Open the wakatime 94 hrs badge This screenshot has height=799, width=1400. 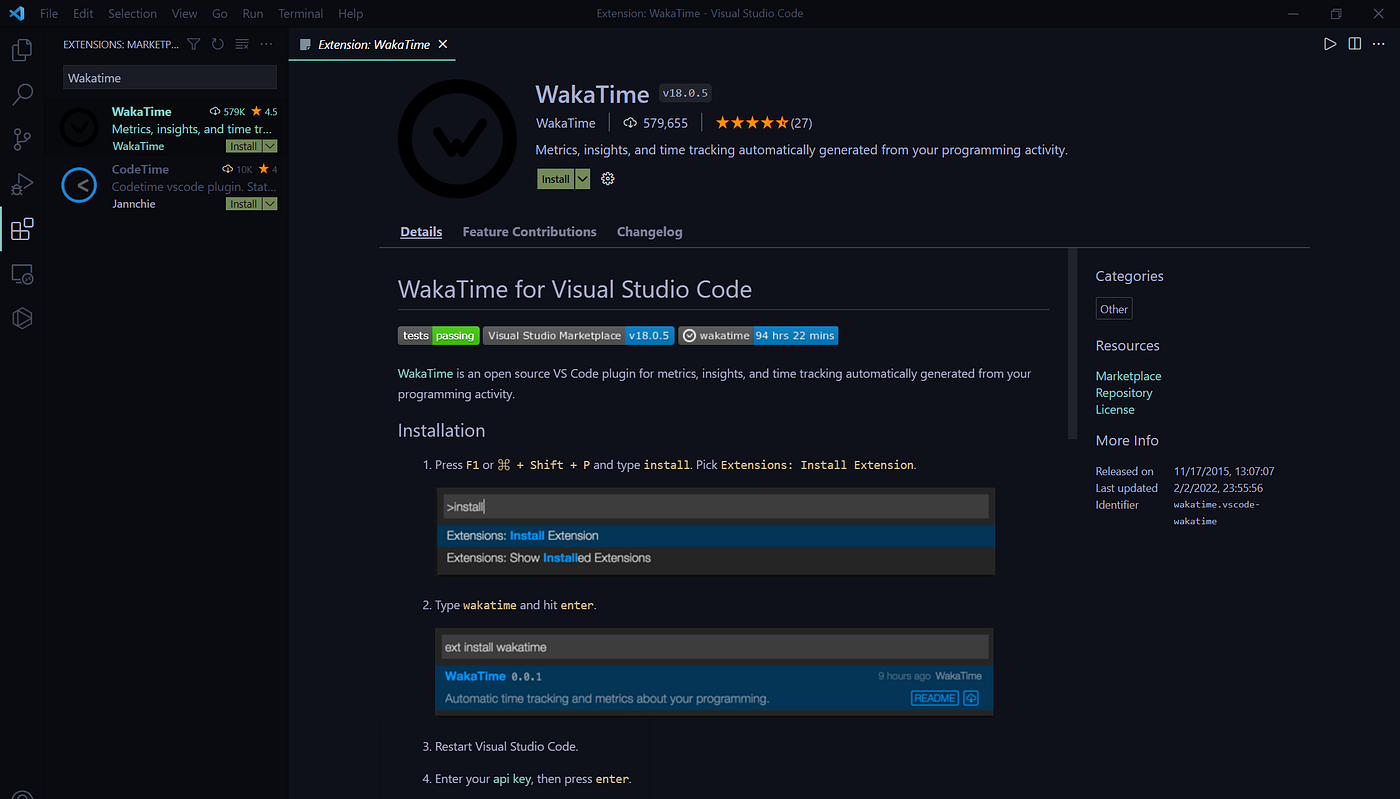758,335
